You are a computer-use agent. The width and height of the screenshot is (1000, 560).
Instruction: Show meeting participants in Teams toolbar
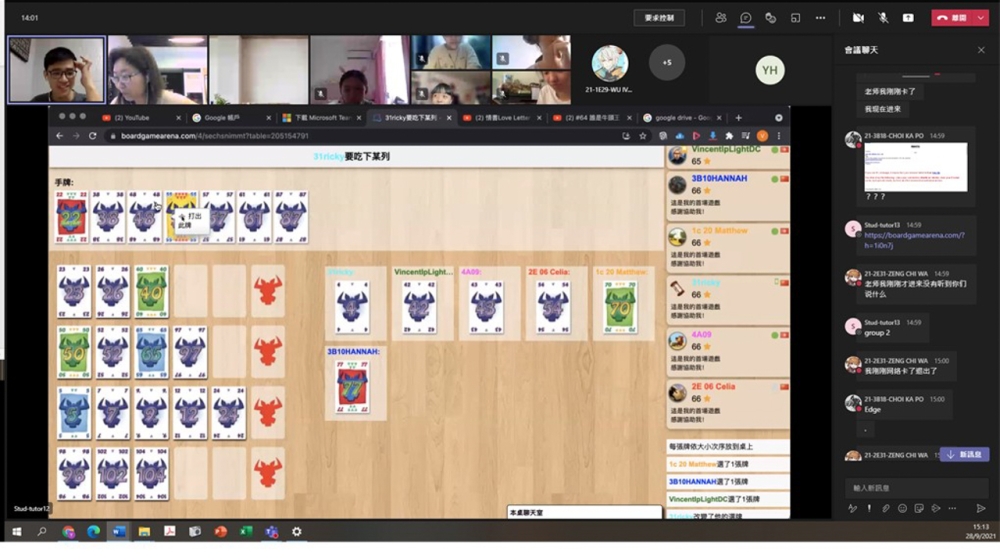[721, 18]
